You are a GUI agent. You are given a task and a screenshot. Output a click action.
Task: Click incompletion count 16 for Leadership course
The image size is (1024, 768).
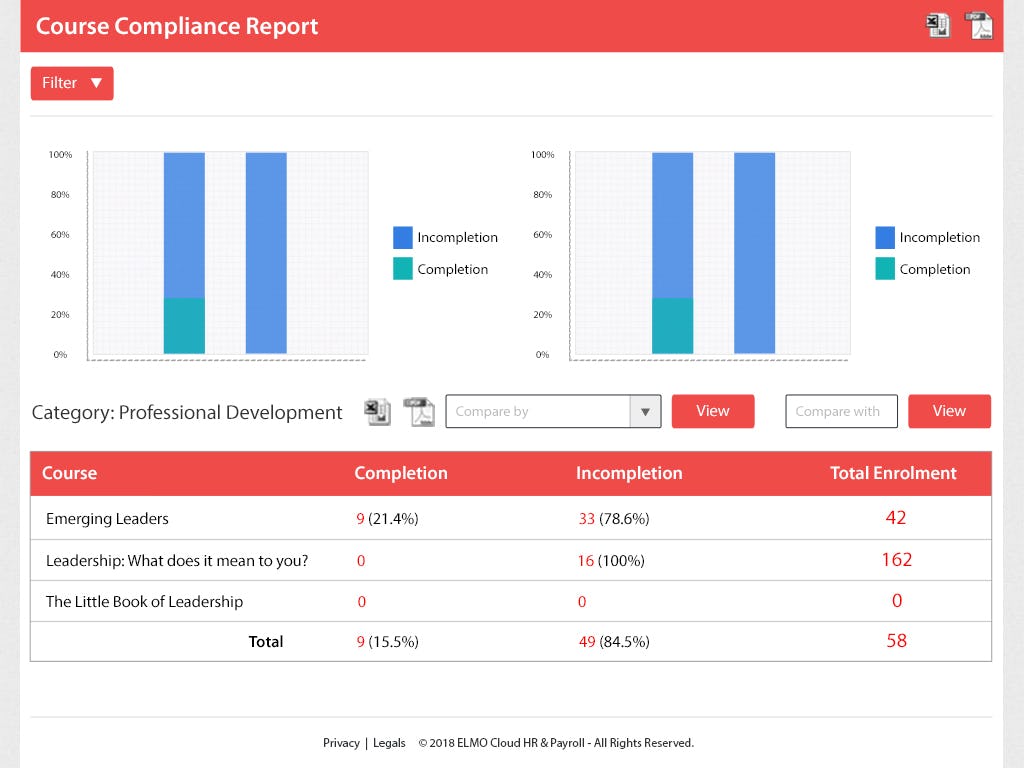[586, 560]
